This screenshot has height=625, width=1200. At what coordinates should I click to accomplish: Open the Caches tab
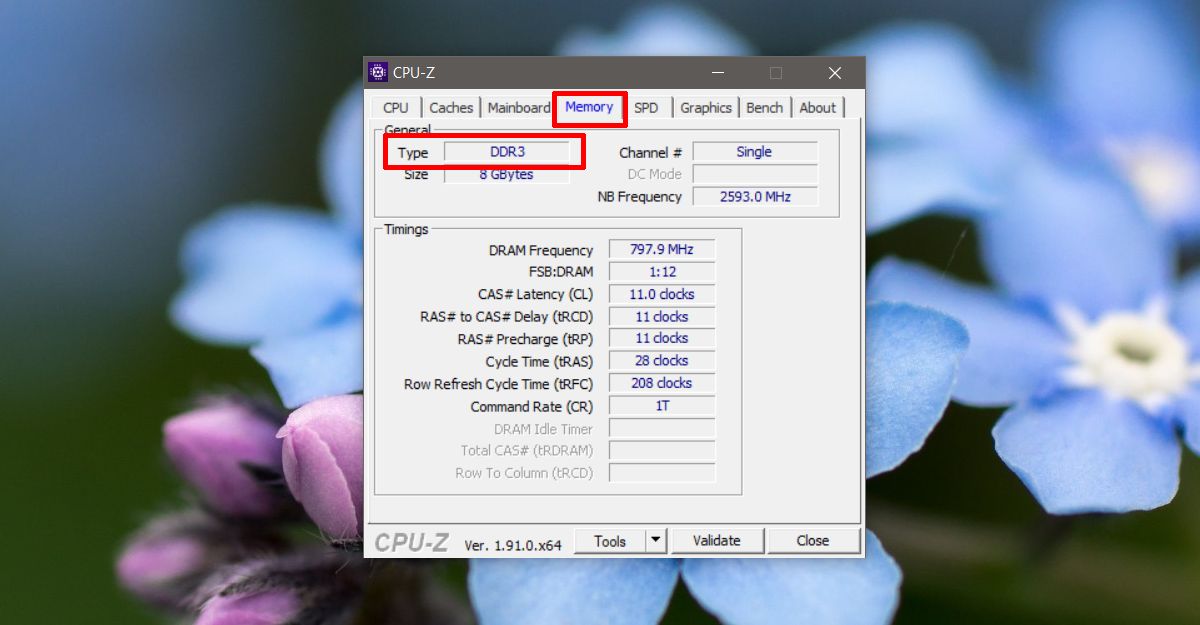451,108
